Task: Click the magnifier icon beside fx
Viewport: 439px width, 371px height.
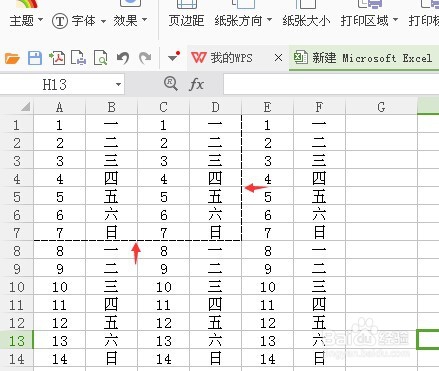Action: click(171, 84)
